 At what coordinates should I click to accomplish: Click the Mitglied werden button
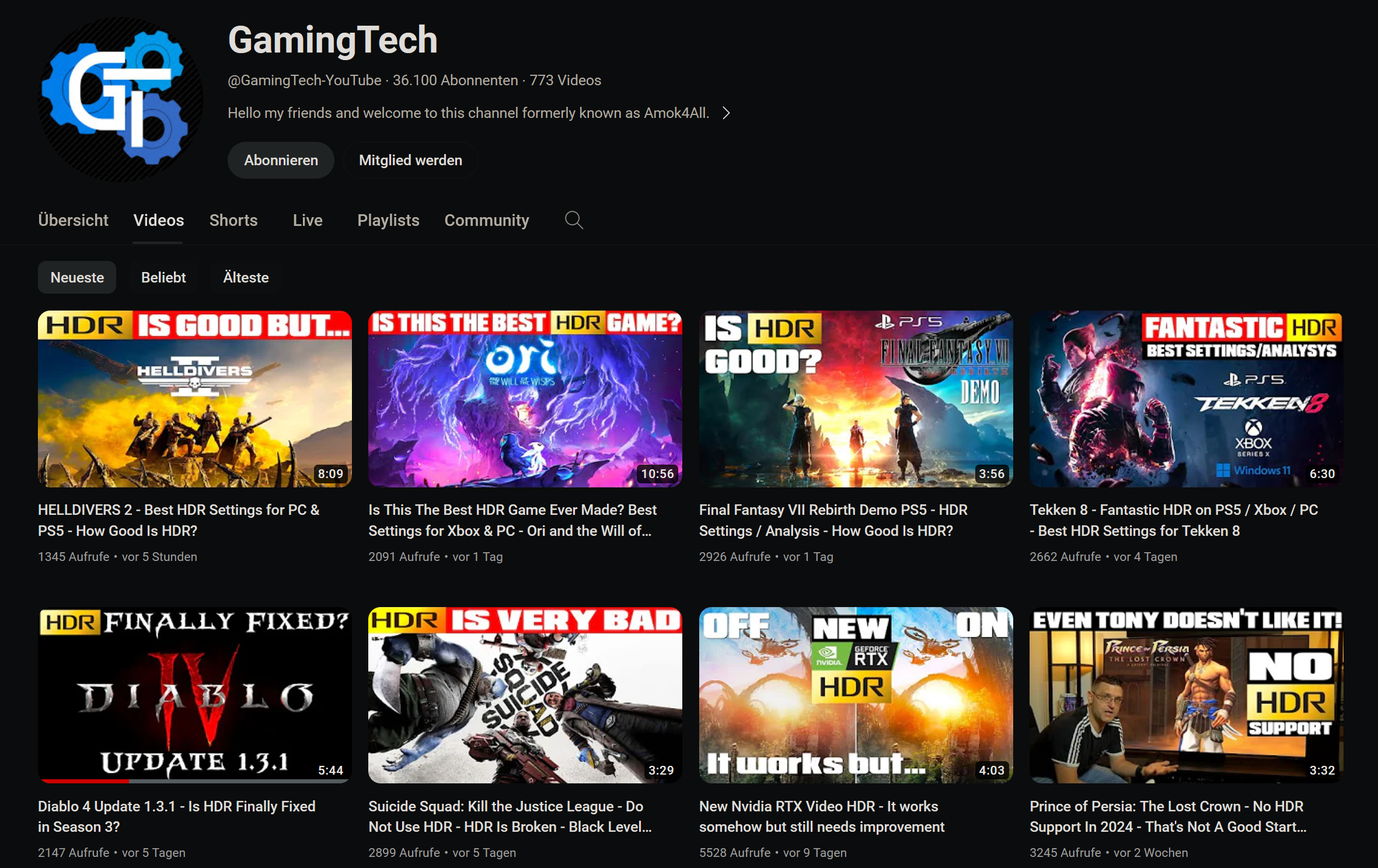[x=410, y=160]
